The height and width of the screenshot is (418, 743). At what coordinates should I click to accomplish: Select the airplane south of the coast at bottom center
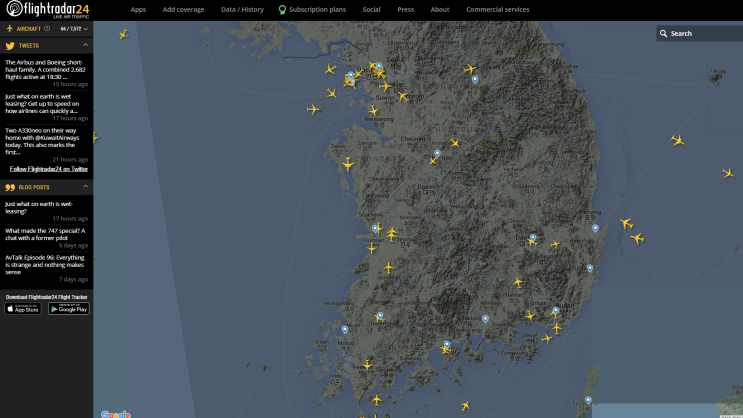click(x=465, y=406)
